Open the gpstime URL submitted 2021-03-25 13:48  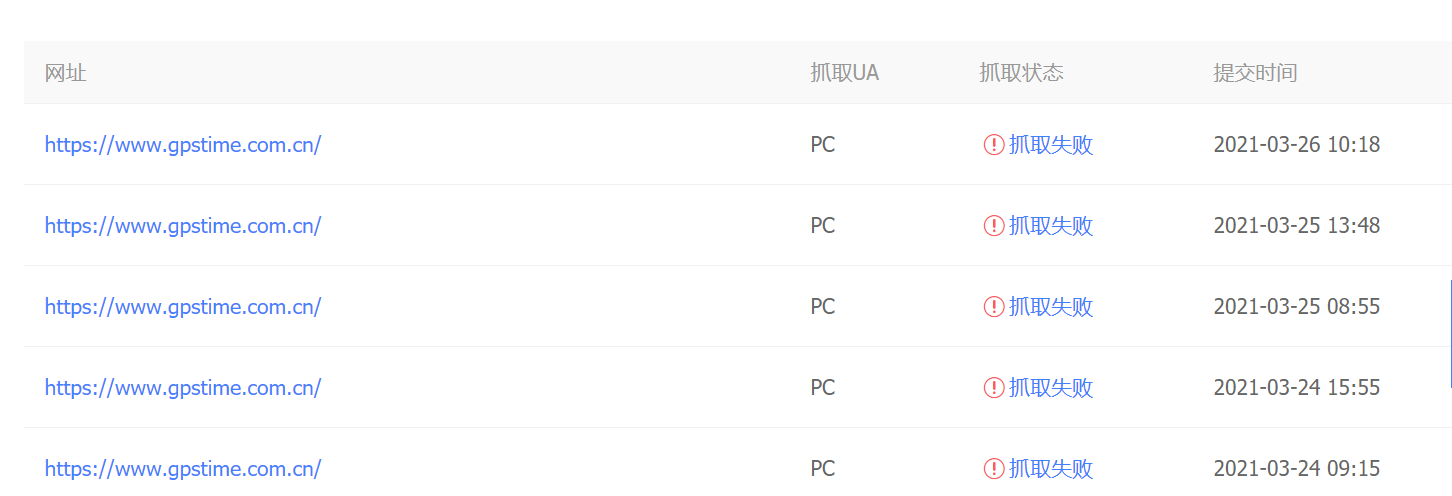coord(183,226)
